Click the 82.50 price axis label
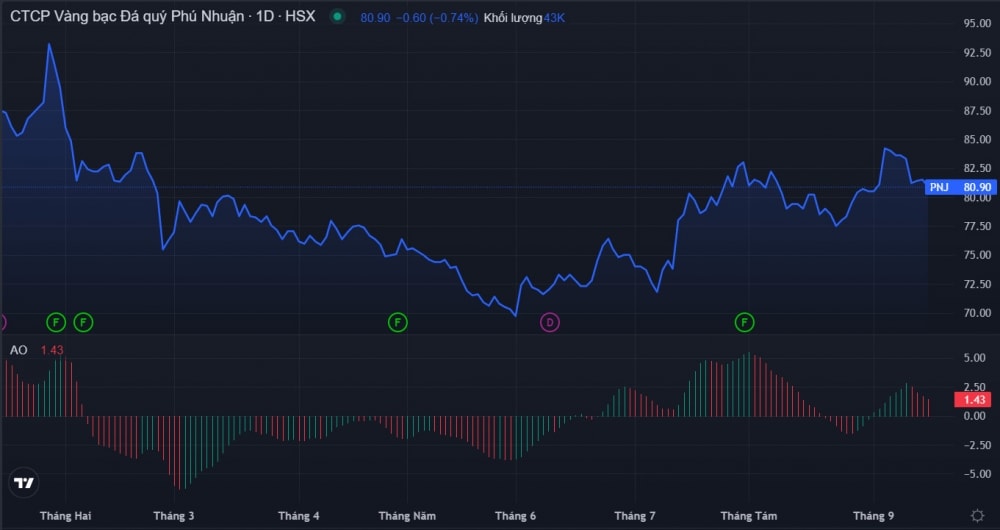The height and width of the screenshot is (530, 1000). click(977, 168)
